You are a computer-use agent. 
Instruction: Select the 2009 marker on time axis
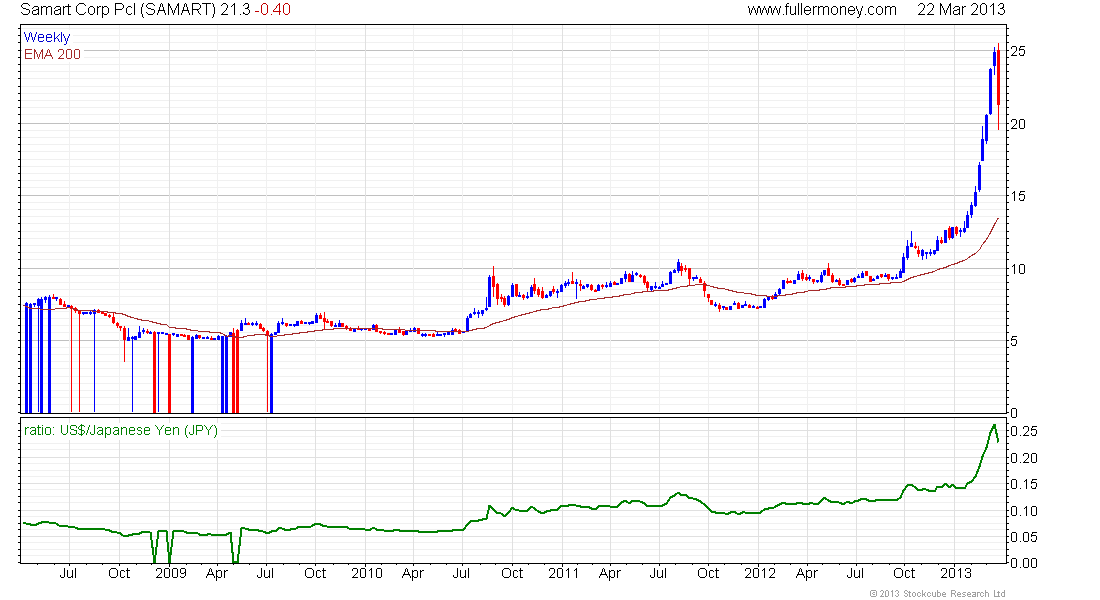[170, 574]
